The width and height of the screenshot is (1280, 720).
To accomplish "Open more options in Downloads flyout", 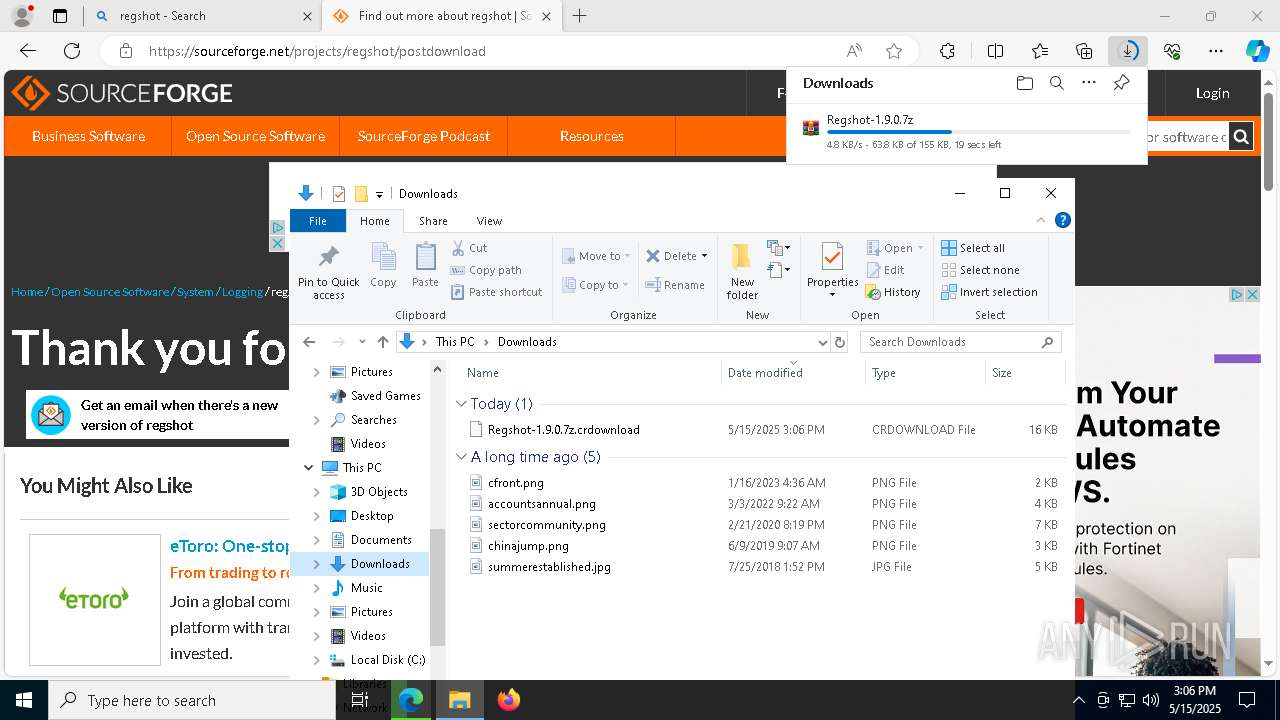I will (x=1089, y=83).
